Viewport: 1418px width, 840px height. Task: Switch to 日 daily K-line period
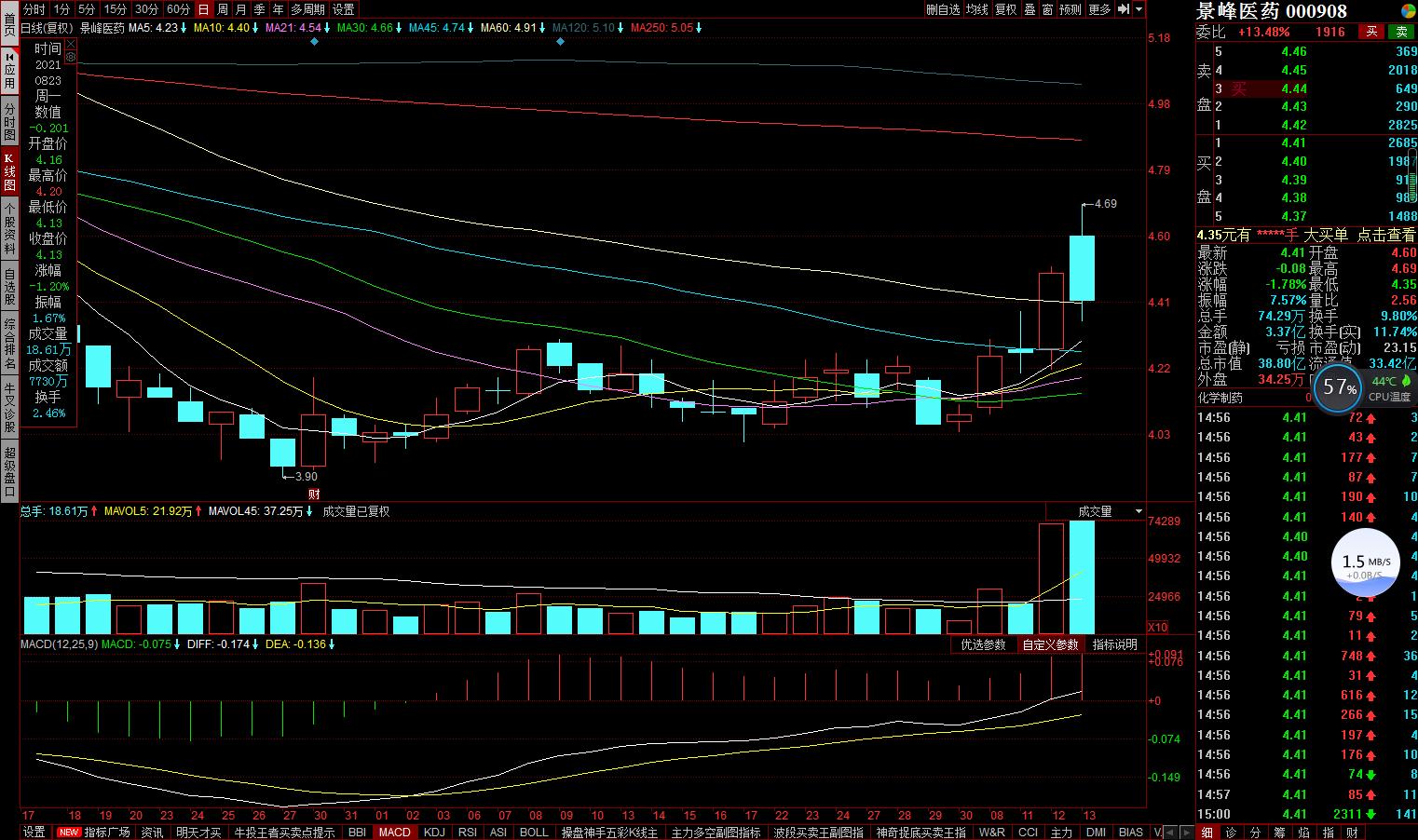point(204,9)
